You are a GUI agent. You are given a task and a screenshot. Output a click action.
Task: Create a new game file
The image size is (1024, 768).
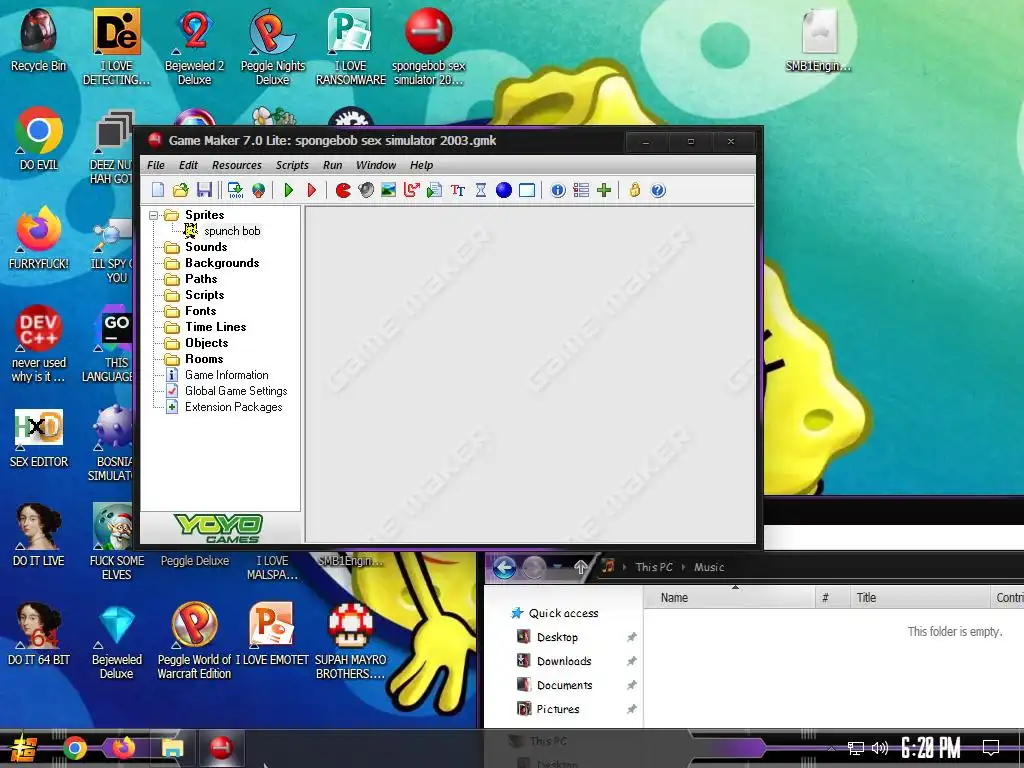158,190
